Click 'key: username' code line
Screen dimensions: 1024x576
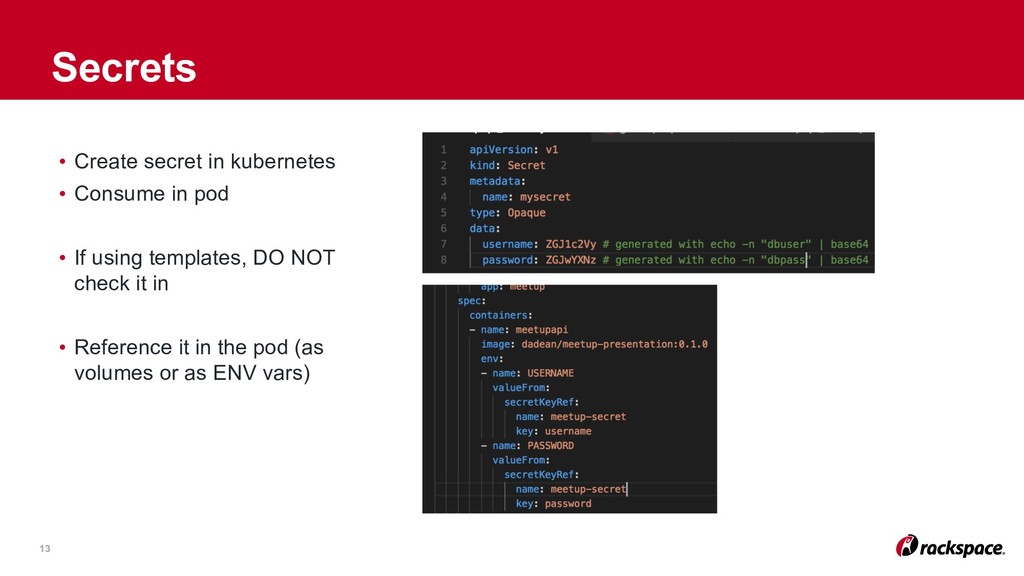(553, 431)
